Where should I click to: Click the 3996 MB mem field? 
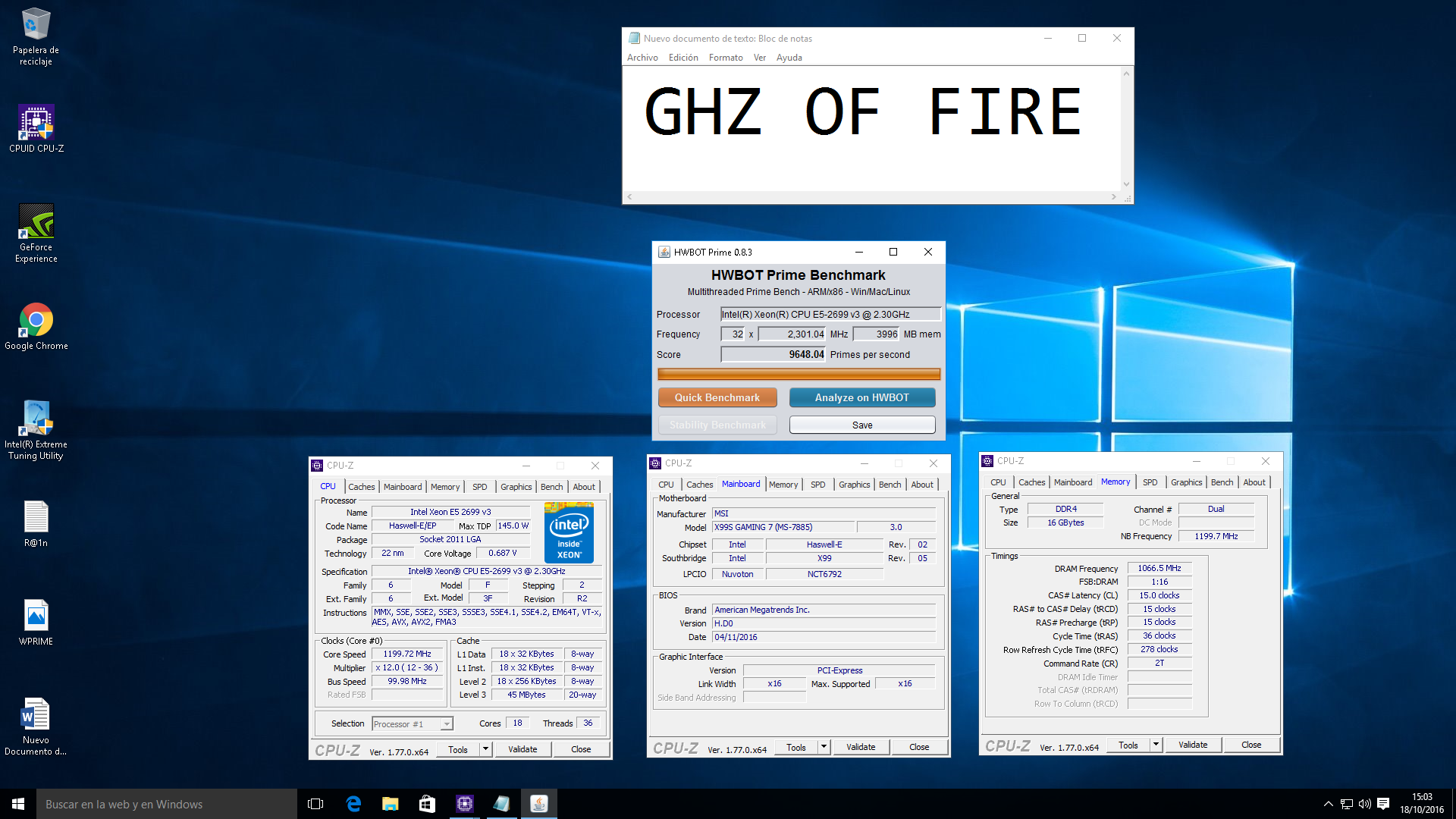[876, 334]
